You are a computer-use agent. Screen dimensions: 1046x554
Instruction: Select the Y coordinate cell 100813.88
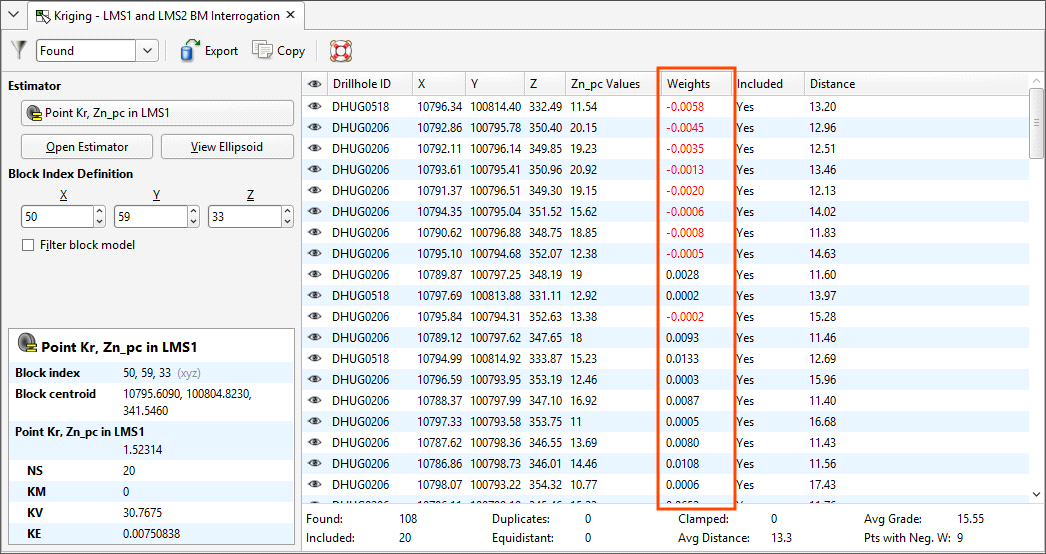[494, 296]
